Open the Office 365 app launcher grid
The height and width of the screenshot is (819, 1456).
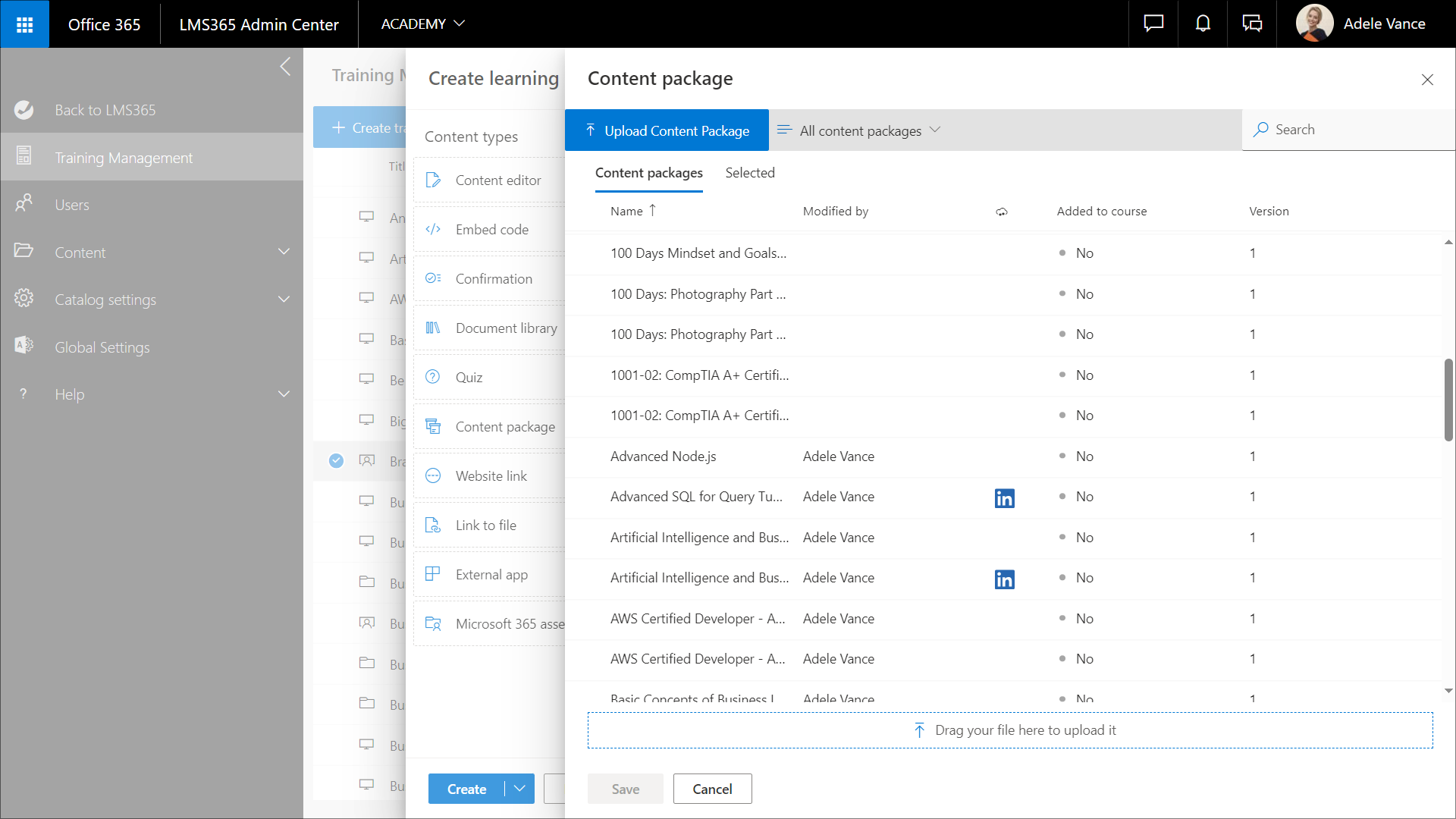point(24,24)
